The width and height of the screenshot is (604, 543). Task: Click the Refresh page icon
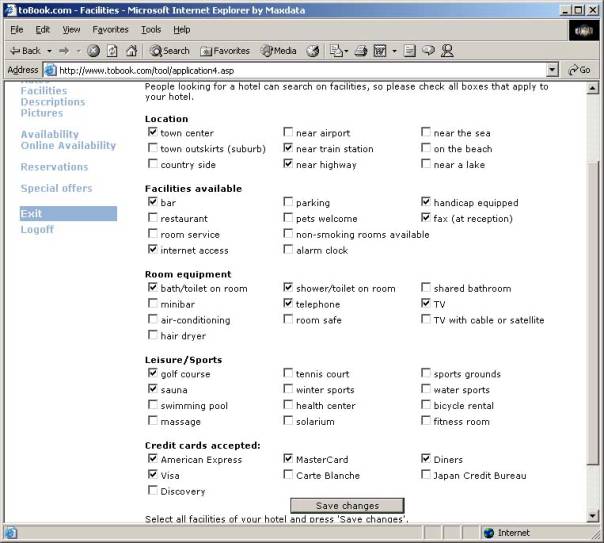(x=112, y=50)
